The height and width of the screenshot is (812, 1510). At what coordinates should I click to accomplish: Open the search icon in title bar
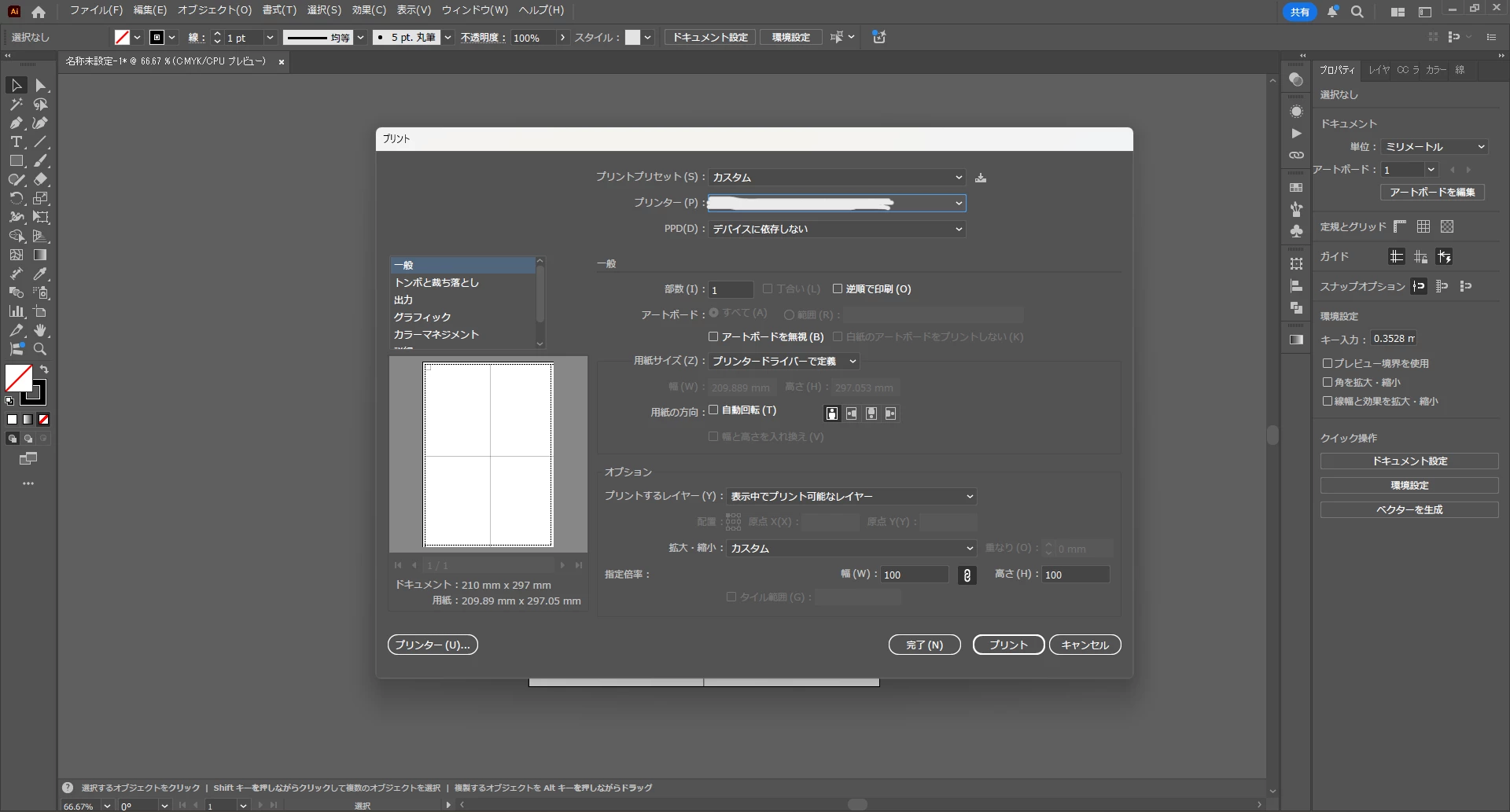coord(1357,12)
